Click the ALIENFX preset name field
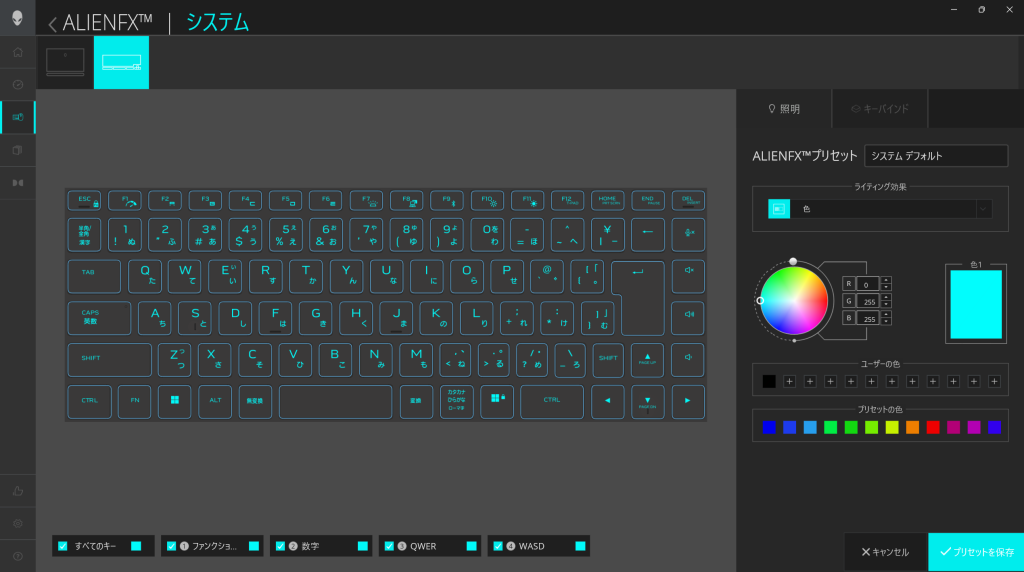Screen dimensions: 1024x572 pos(935,156)
